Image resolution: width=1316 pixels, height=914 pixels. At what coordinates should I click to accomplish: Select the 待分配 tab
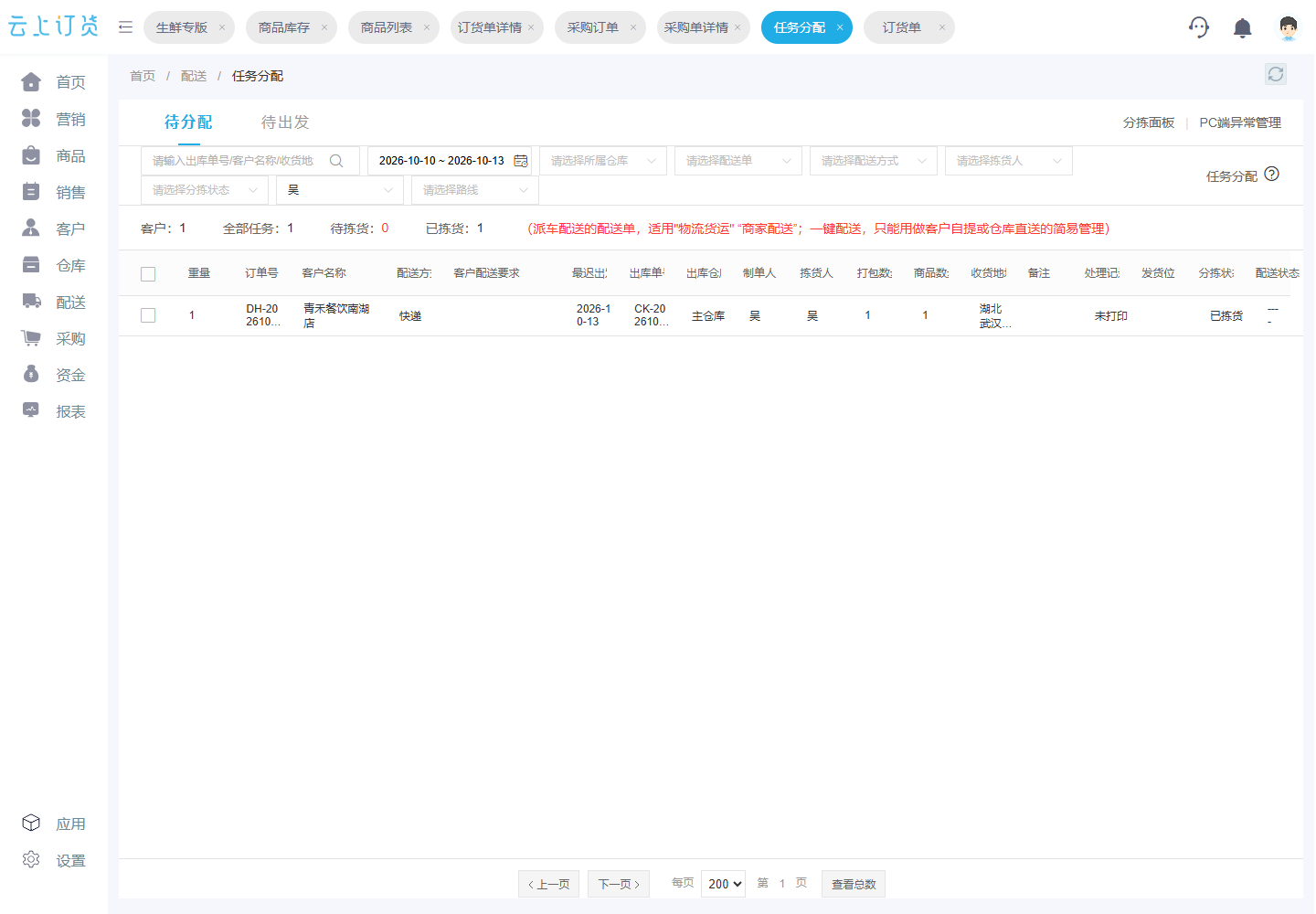tap(188, 122)
